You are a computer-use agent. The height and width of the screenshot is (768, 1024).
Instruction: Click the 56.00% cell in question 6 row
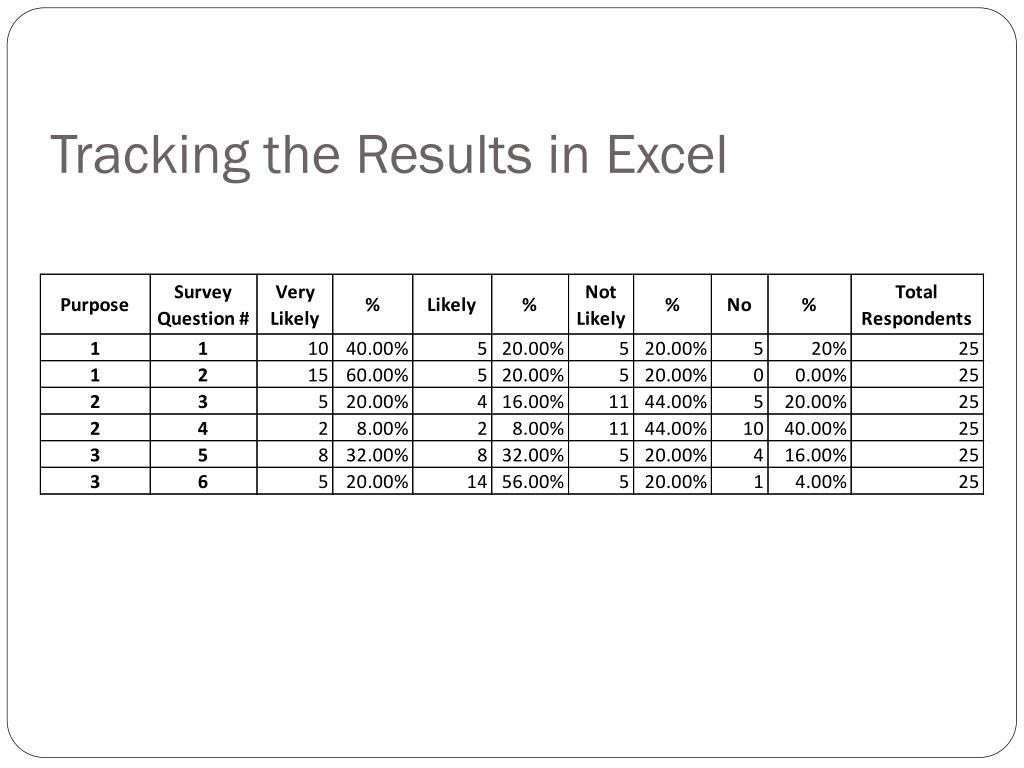click(530, 482)
